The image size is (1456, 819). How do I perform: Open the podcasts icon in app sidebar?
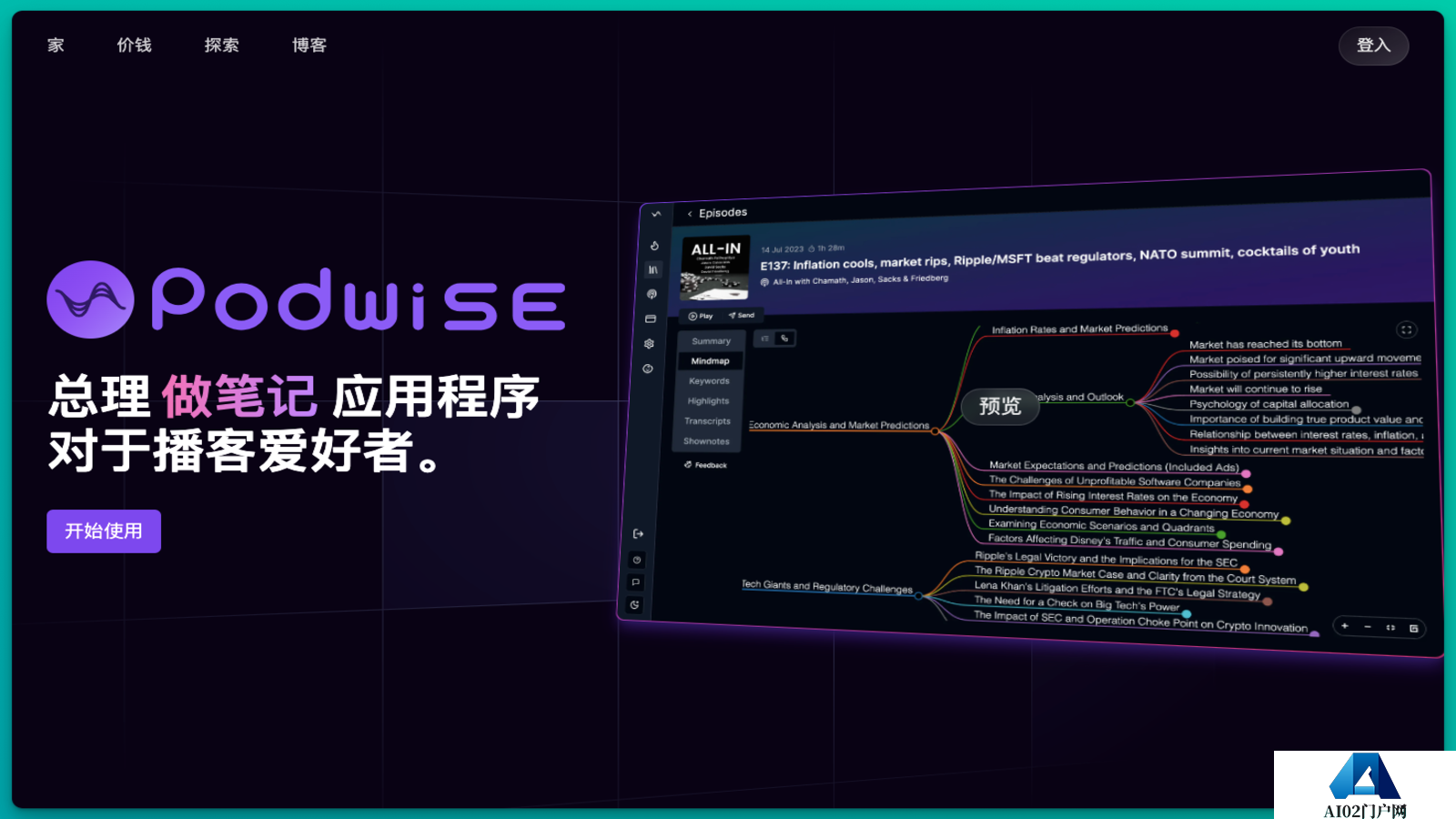pos(652,294)
